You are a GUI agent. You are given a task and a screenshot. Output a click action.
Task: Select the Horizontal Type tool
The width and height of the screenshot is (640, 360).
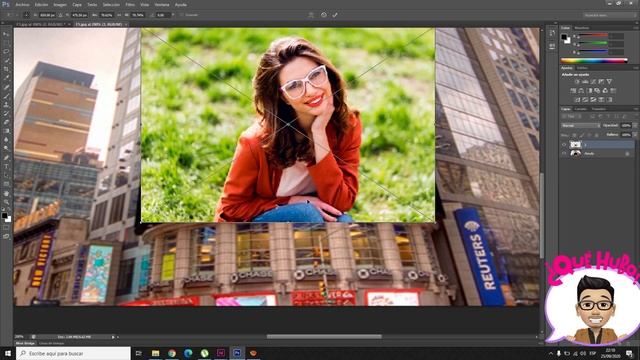coord(6,167)
